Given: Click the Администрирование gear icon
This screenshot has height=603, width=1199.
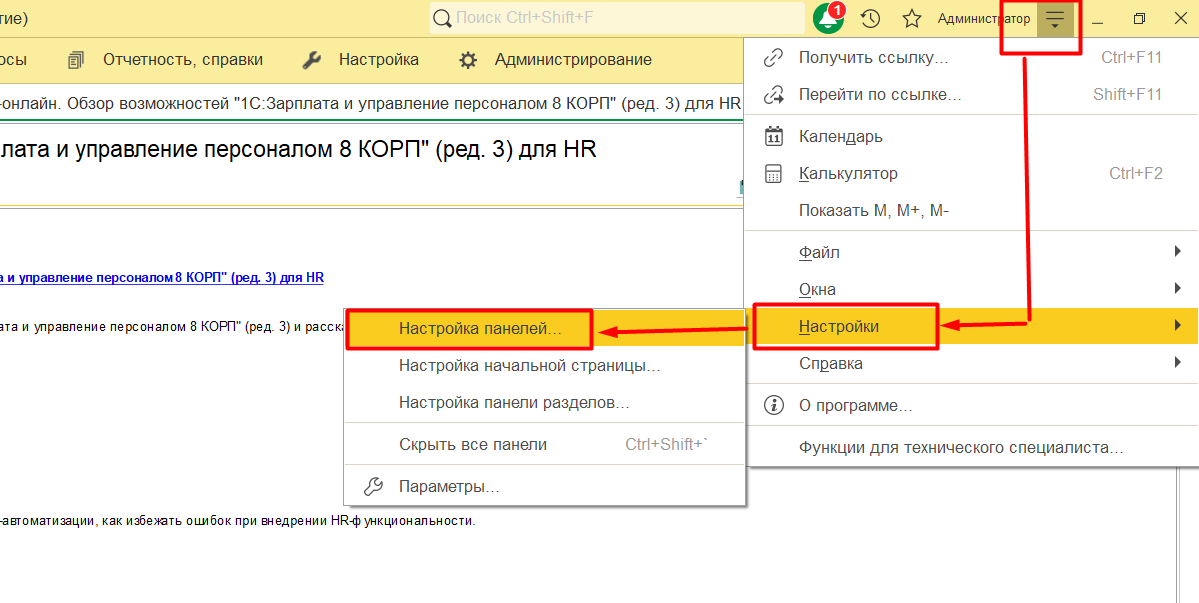Looking at the screenshot, I should point(468,60).
